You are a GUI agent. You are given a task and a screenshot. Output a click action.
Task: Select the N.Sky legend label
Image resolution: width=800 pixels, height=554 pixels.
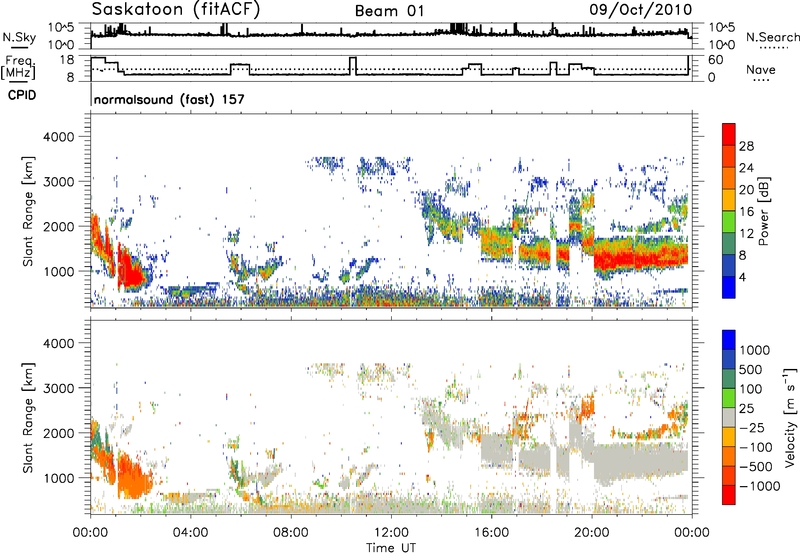[19, 37]
